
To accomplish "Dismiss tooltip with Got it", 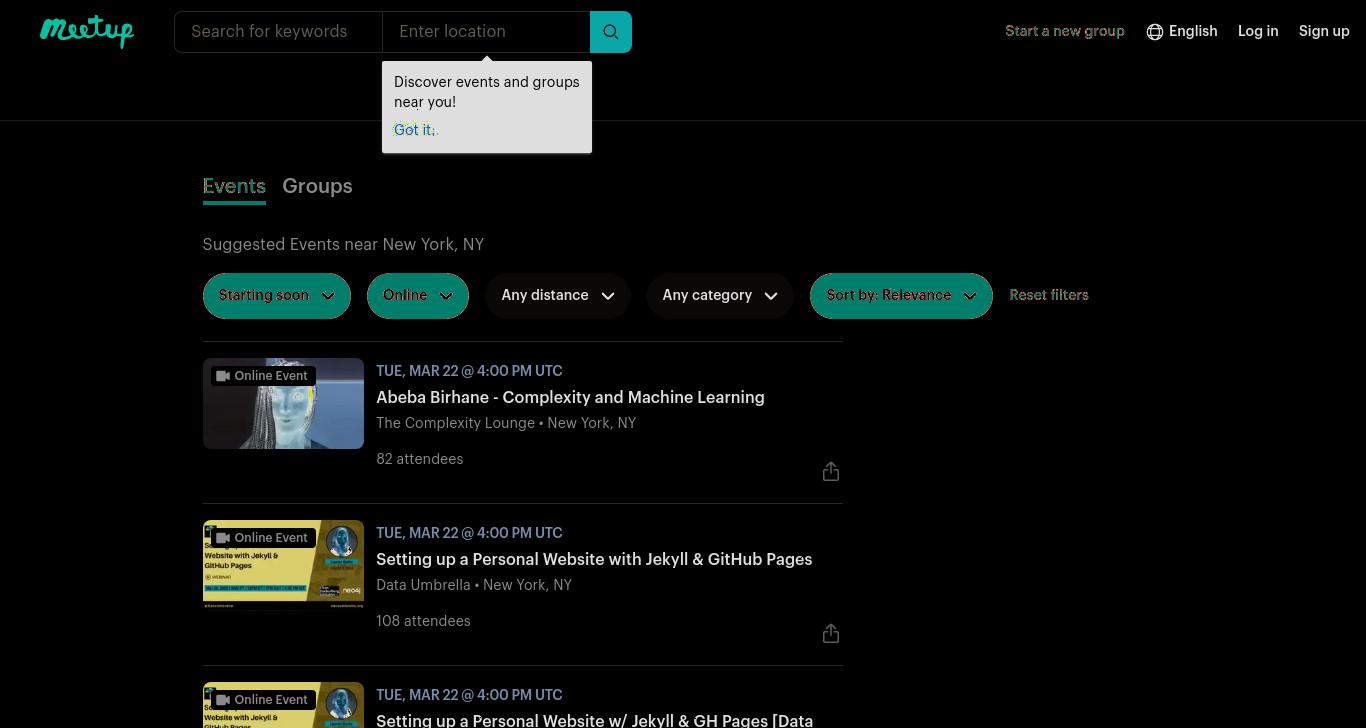I will (x=414, y=130).
